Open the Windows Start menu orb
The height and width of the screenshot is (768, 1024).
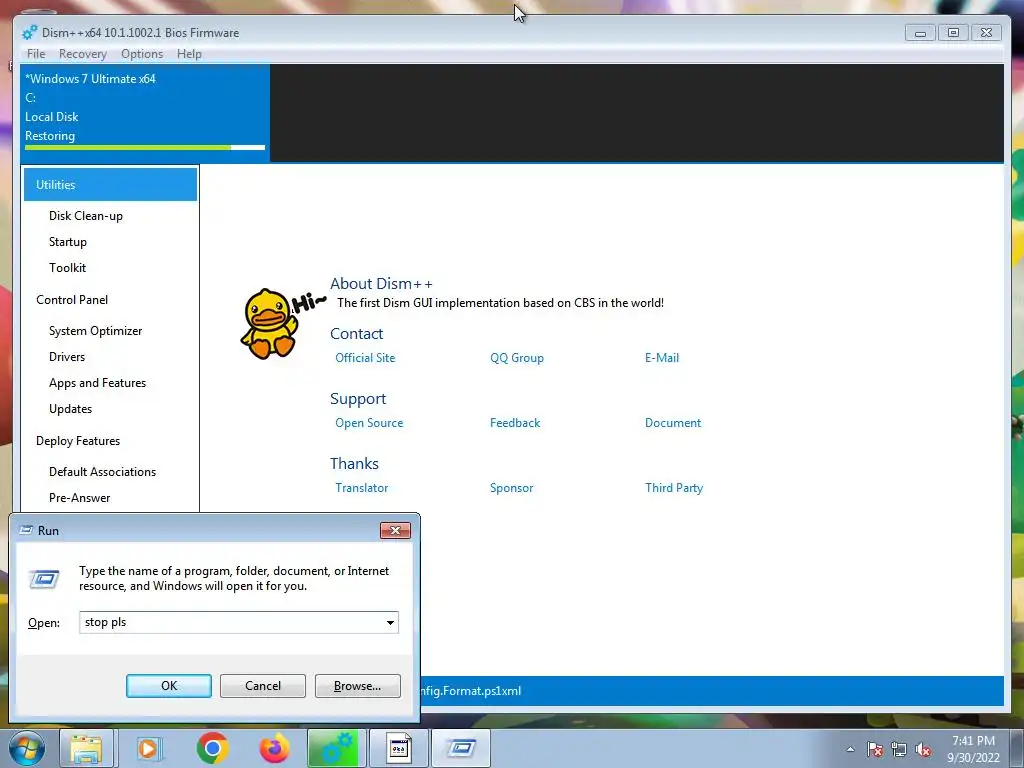click(27, 748)
